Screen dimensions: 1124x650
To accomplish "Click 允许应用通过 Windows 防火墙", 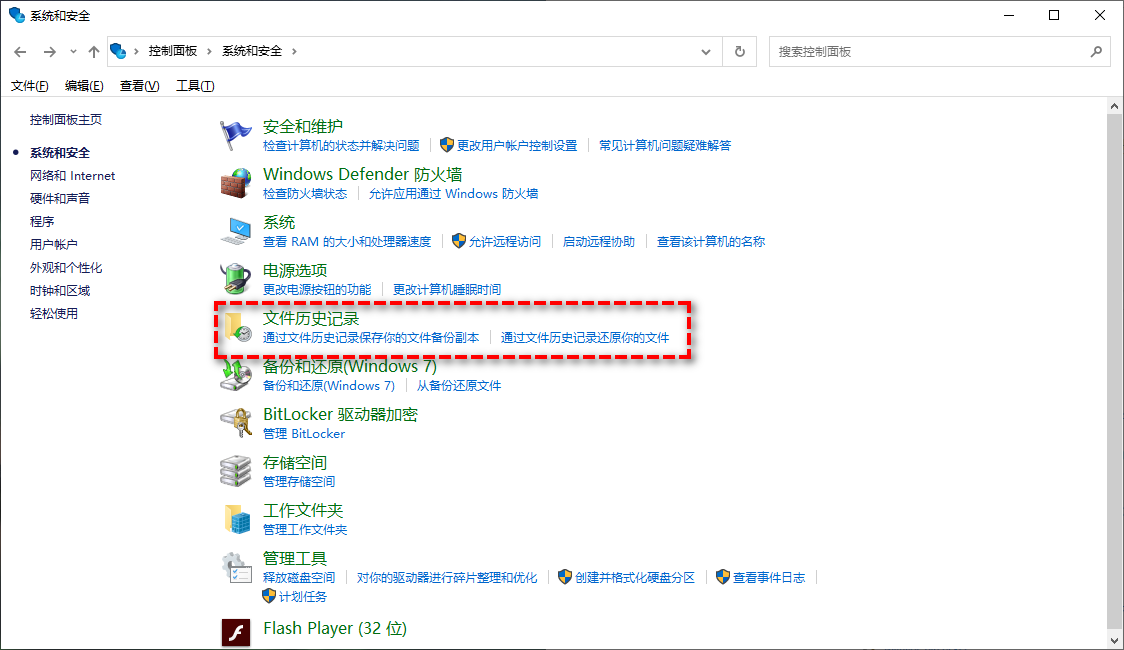I will coord(453,193).
